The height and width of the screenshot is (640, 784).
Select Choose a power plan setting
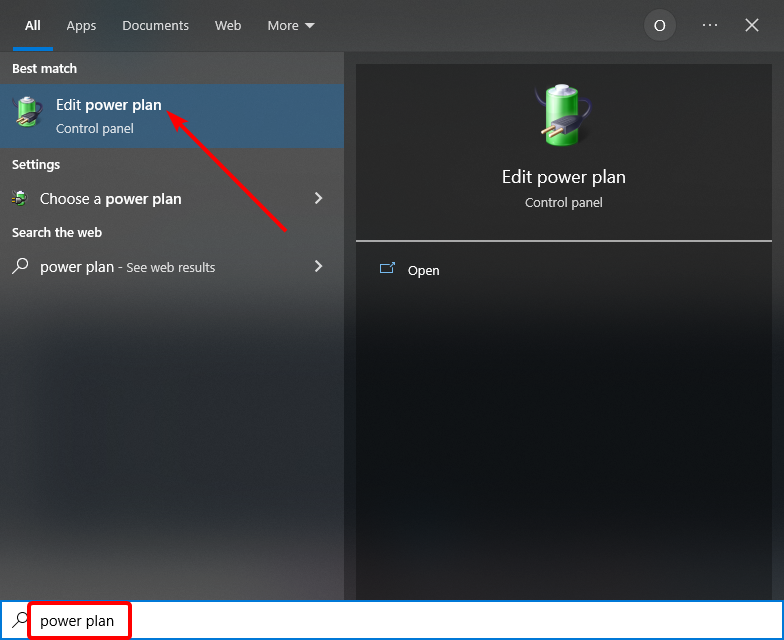(x=172, y=199)
